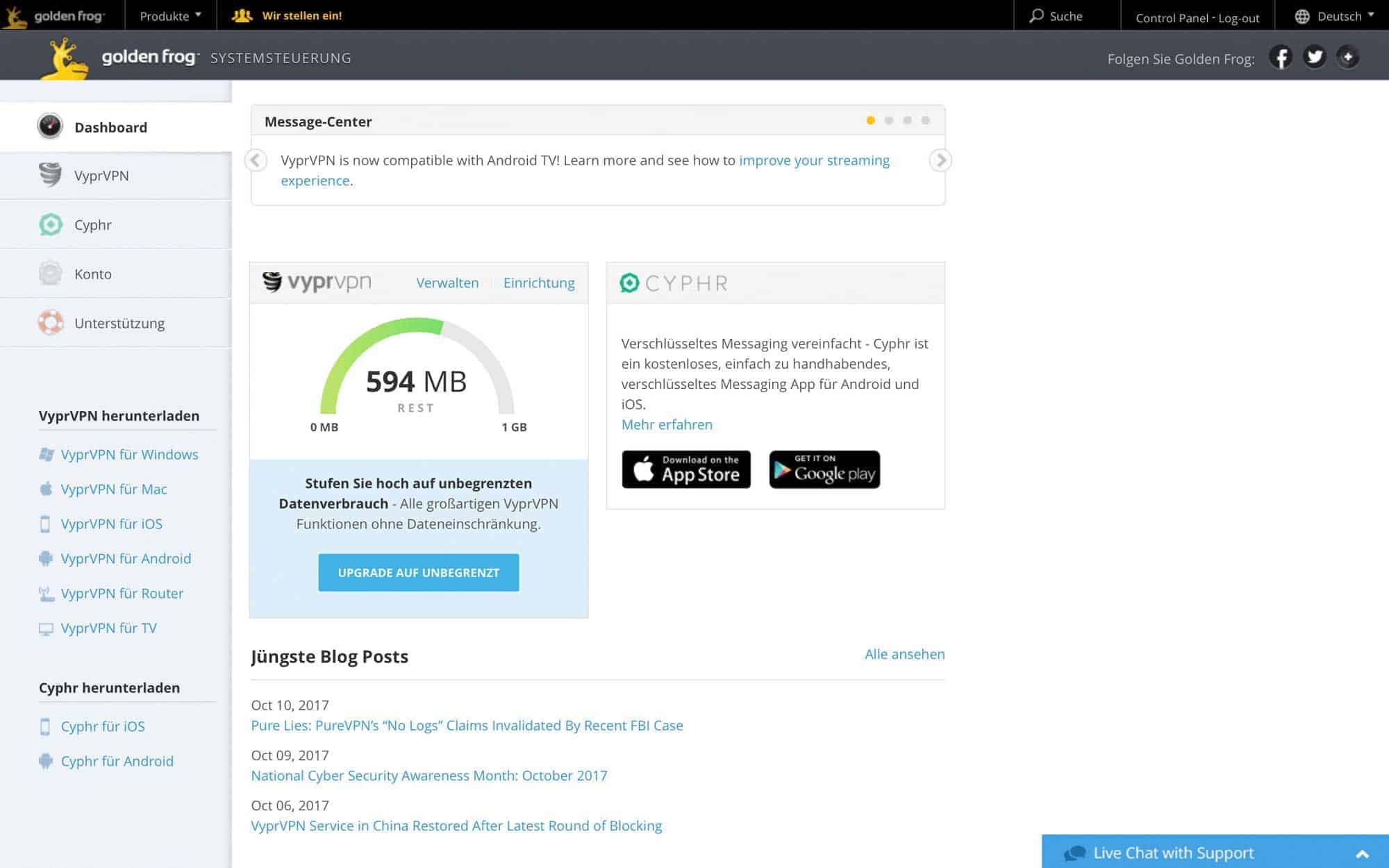This screenshot has height=868, width=1389.
Task: Click the golden frog logo in top bar
Action: click(x=54, y=15)
